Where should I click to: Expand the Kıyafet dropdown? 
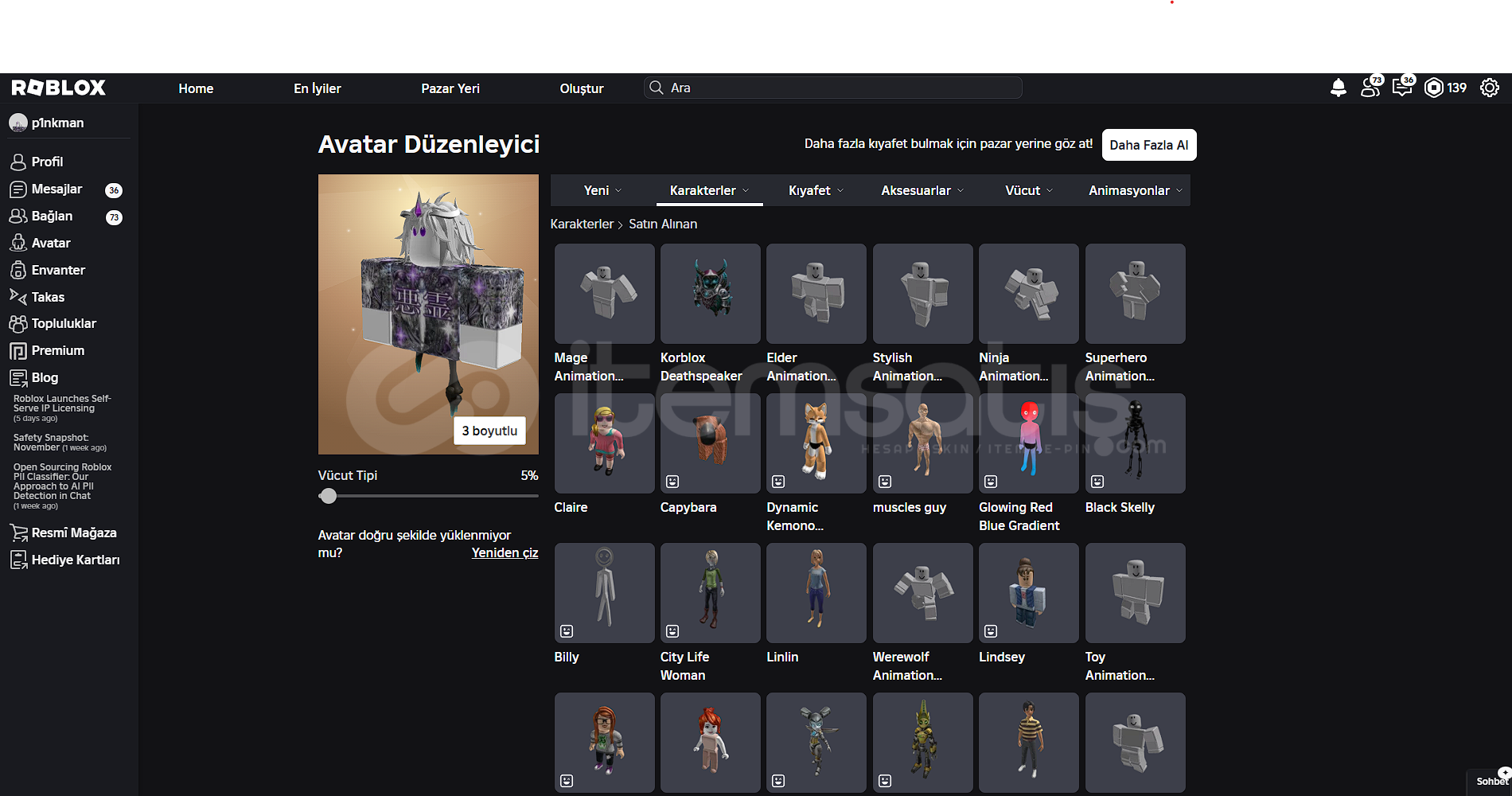(816, 190)
